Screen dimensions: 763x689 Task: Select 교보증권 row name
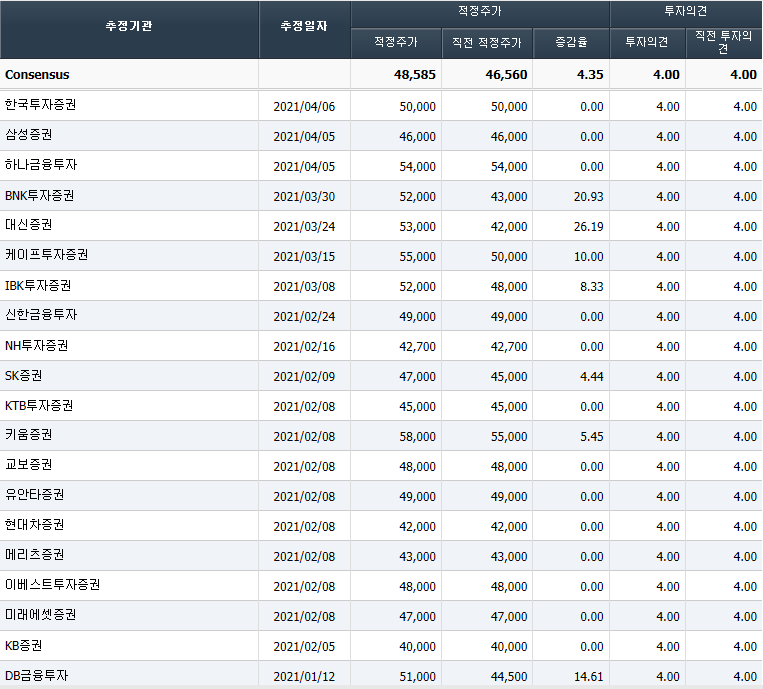coord(29,465)
